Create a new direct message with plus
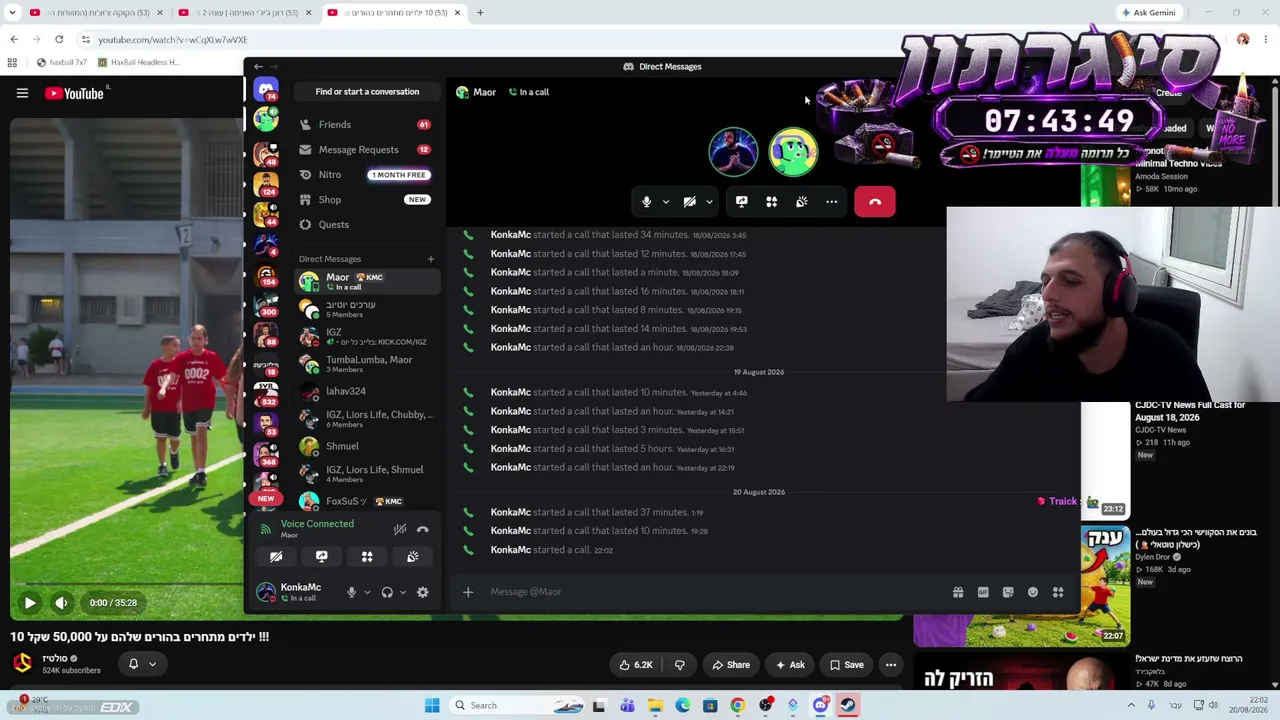 pyautogui.click(x=431, y=259)
